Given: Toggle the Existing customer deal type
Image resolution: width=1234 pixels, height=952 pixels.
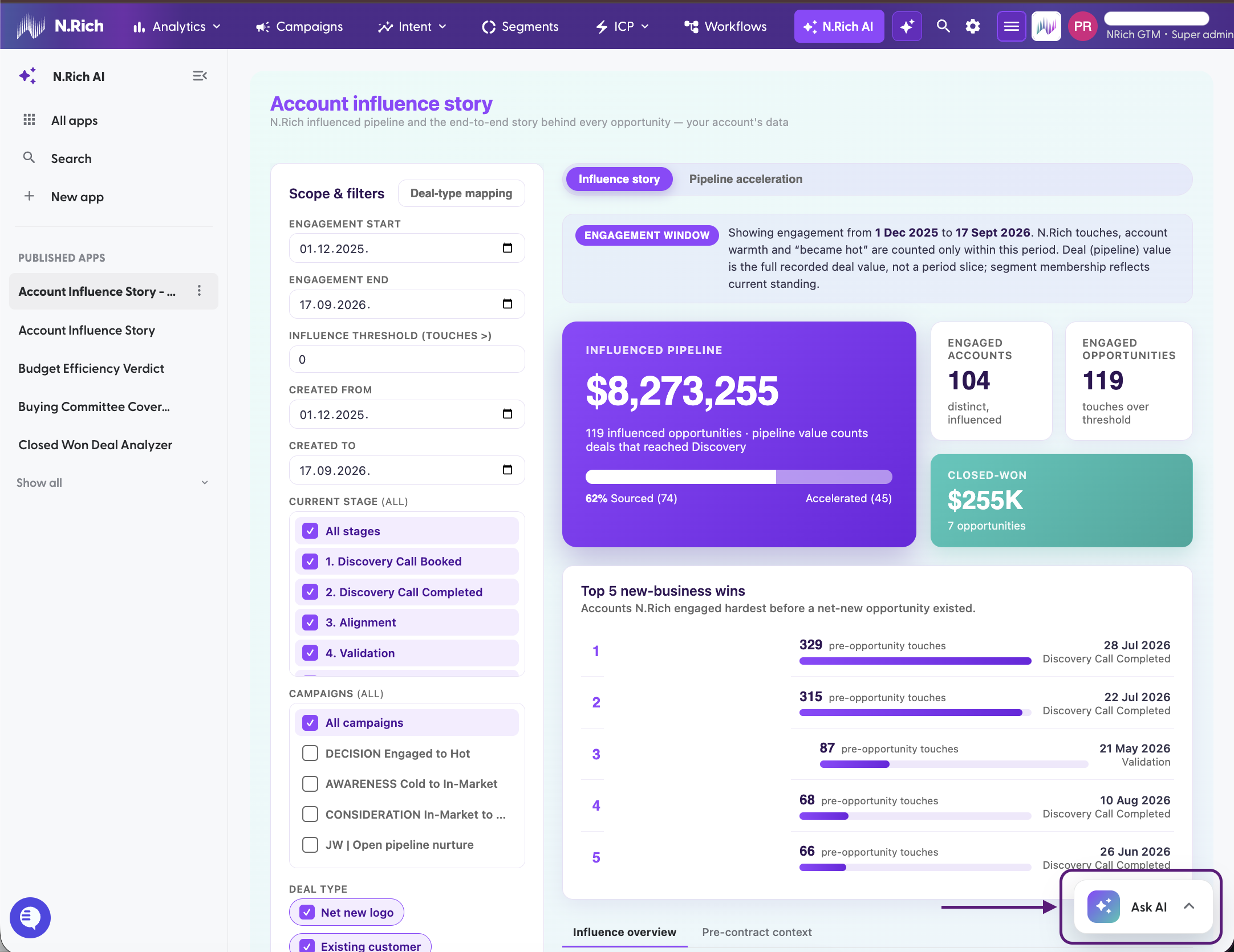Looking at the screenshot, I should 360,944.
